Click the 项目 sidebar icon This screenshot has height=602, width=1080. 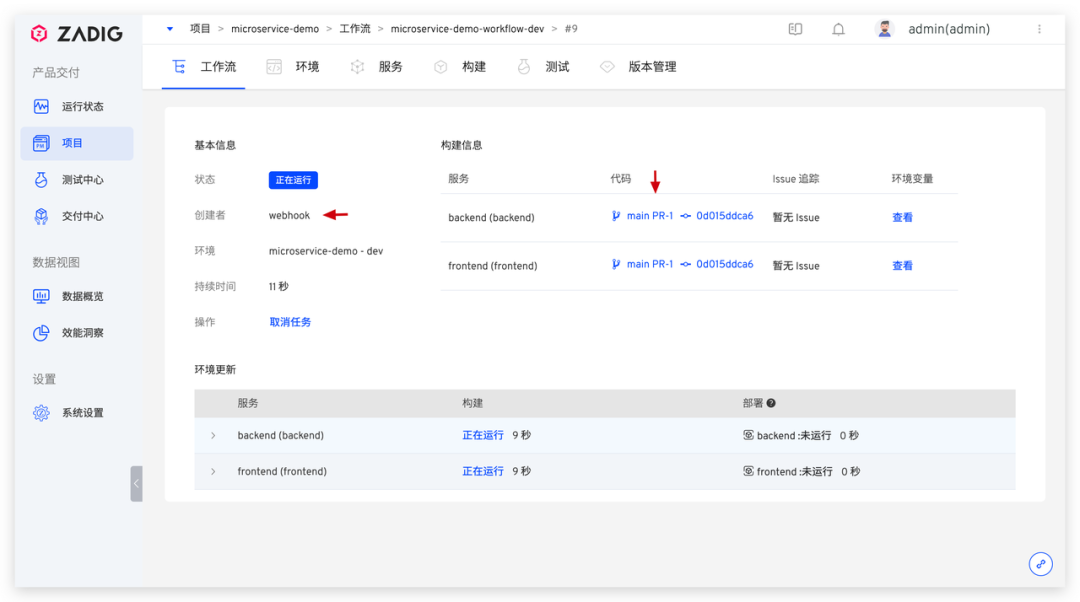41,143
